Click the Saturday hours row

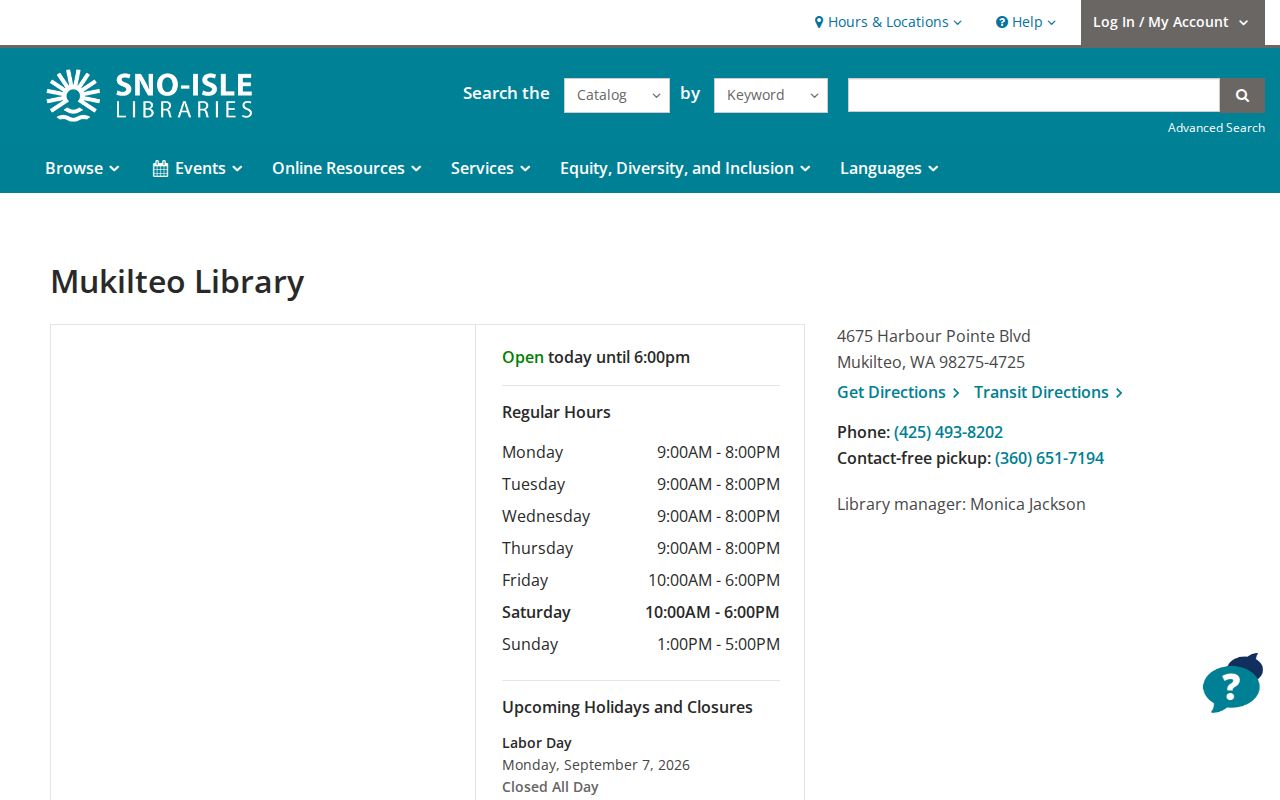tap(641, 612)
